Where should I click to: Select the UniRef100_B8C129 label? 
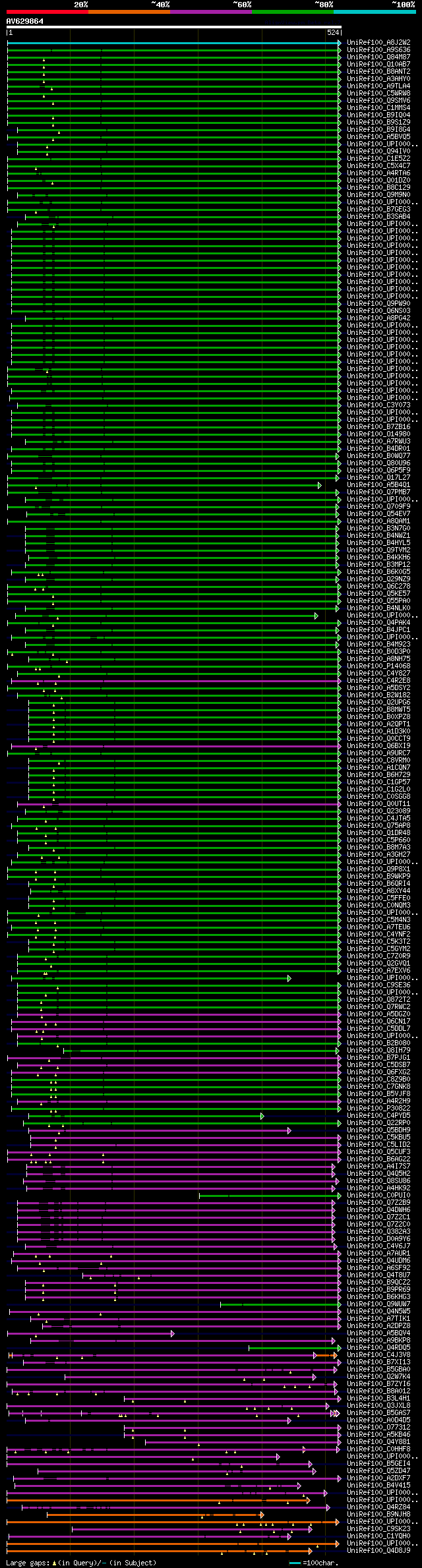(378, 188)
